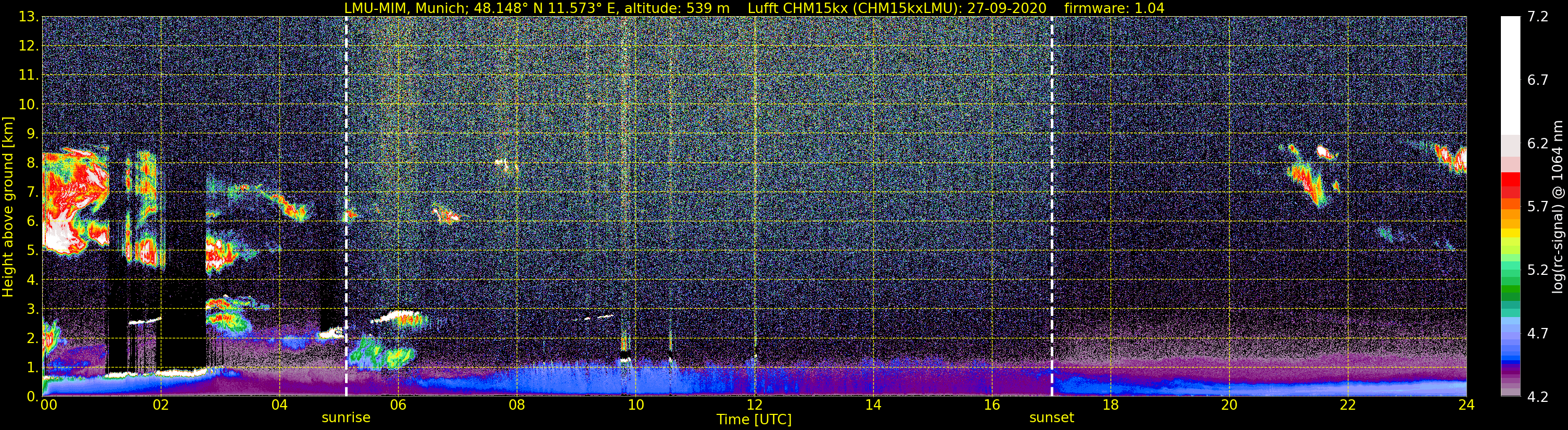The height and width of the screenshot is (430, 1568).
Task: Click the 24 time axis tick label
Action: click(1467, 405)
